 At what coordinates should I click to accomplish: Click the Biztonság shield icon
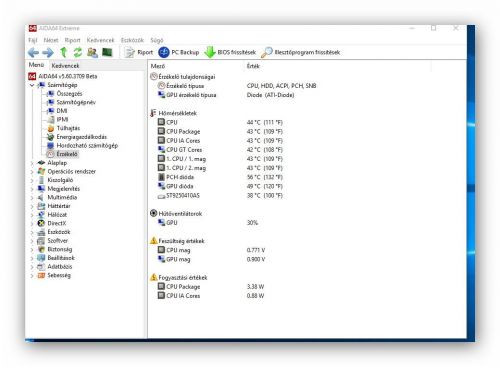click(x=41, y=249)
